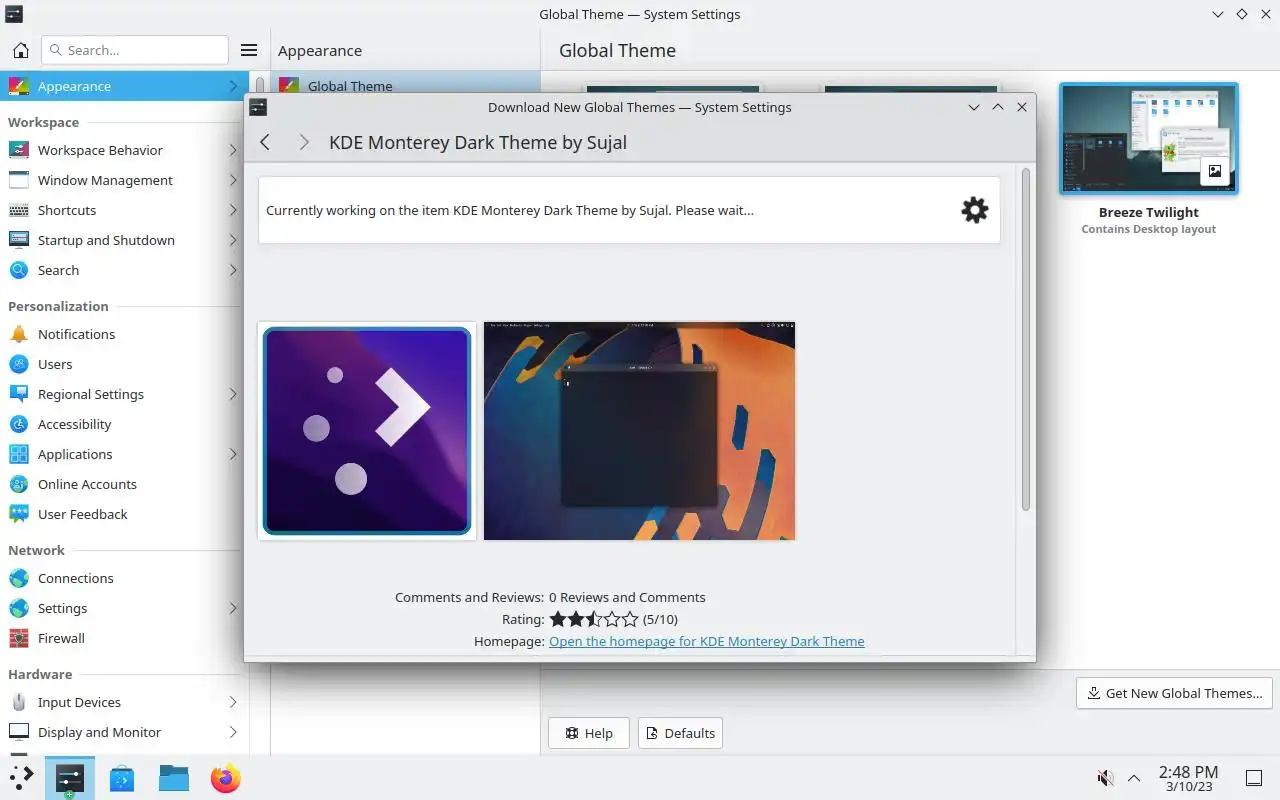1280x800 pixels.
Task: Expand Regional Settings submenu arrow
Action: [233, 394]
